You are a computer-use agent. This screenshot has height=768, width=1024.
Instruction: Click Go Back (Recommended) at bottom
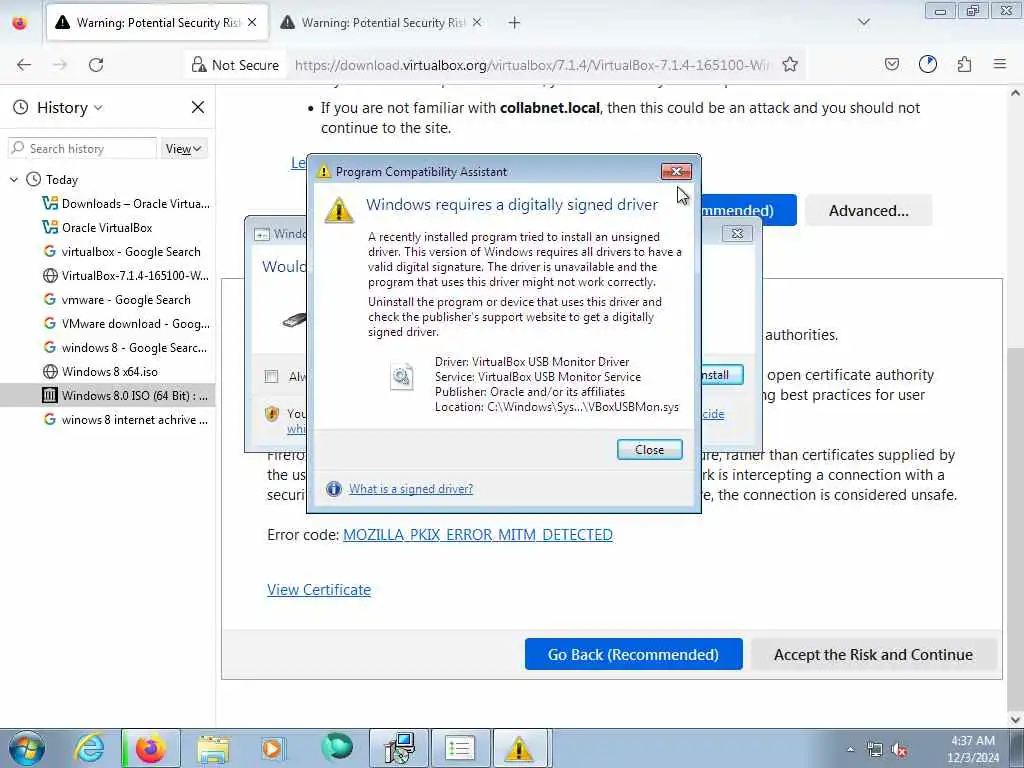(x=633, y=654)
